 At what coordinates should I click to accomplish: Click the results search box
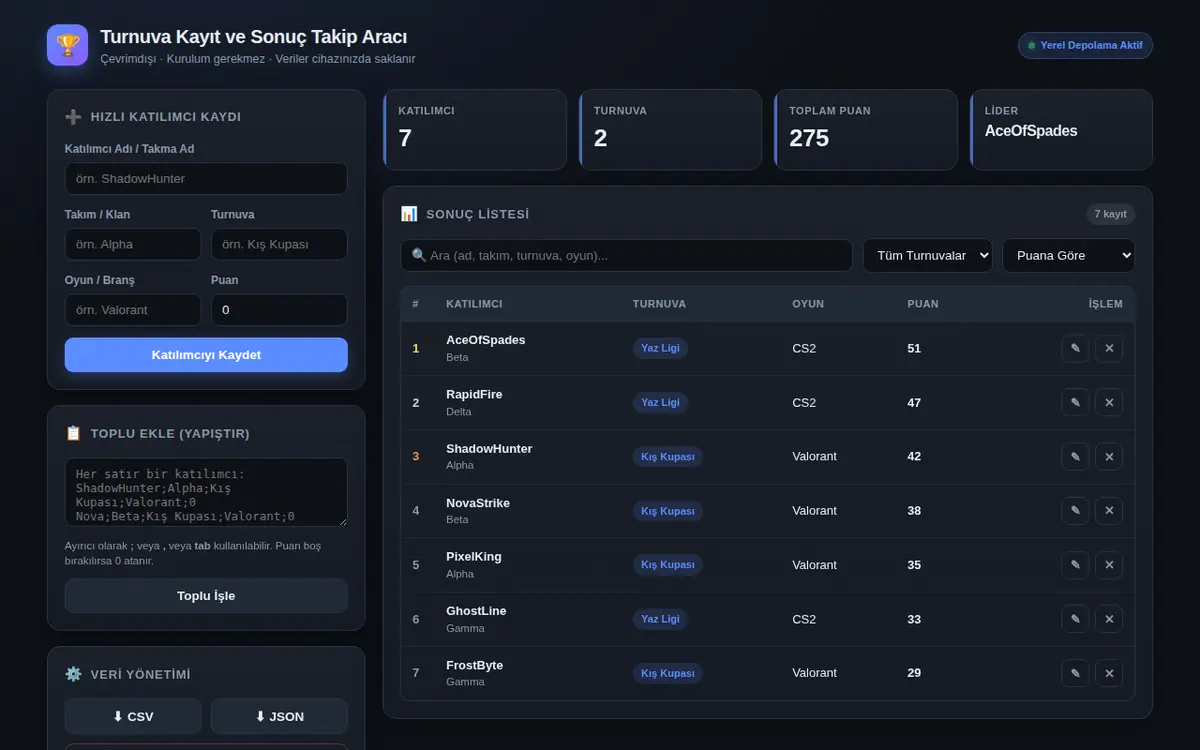click(627, 255)
